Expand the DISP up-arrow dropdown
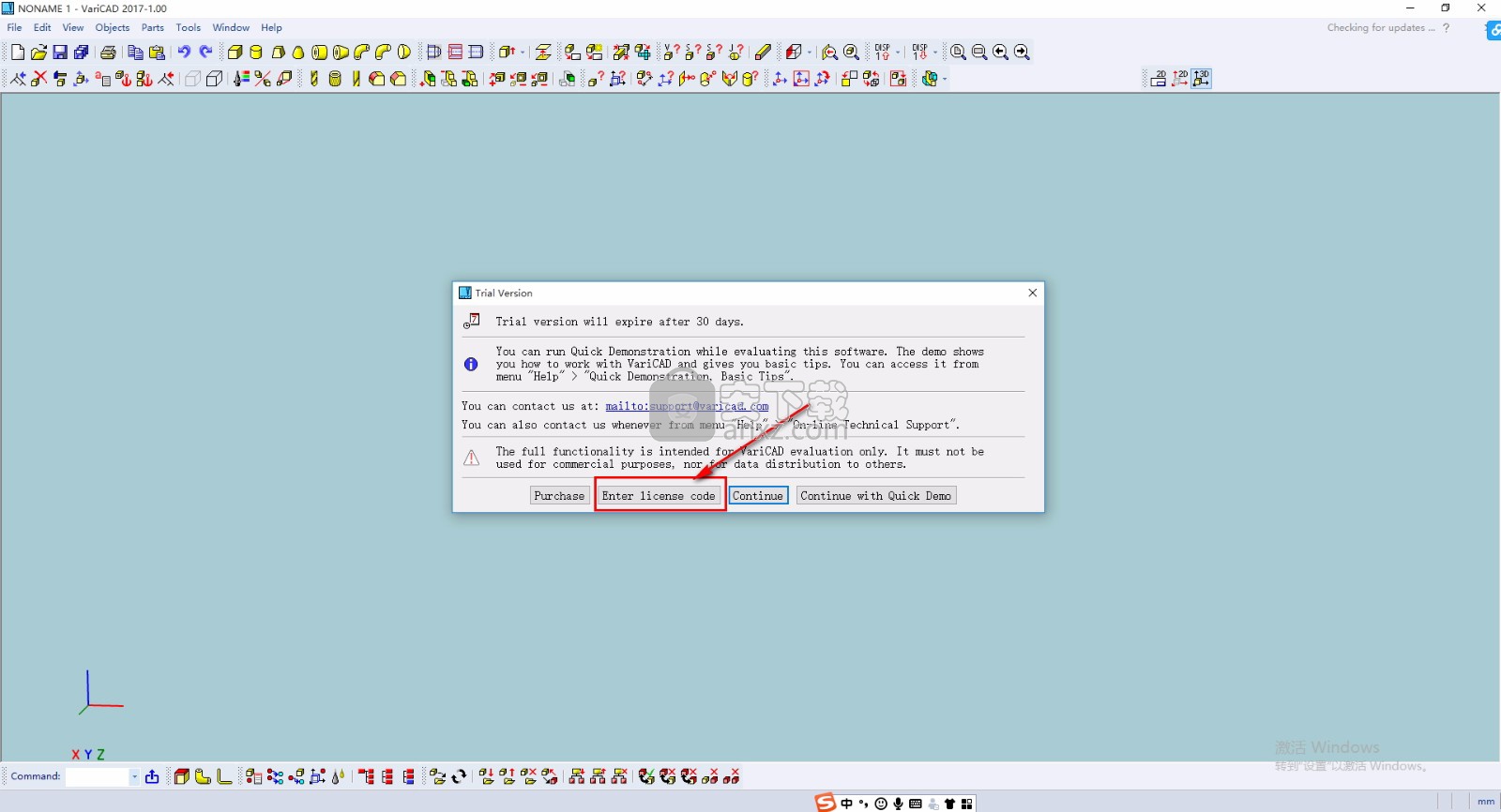Viewport: 1501px width, 812px height. click(898, 53)
